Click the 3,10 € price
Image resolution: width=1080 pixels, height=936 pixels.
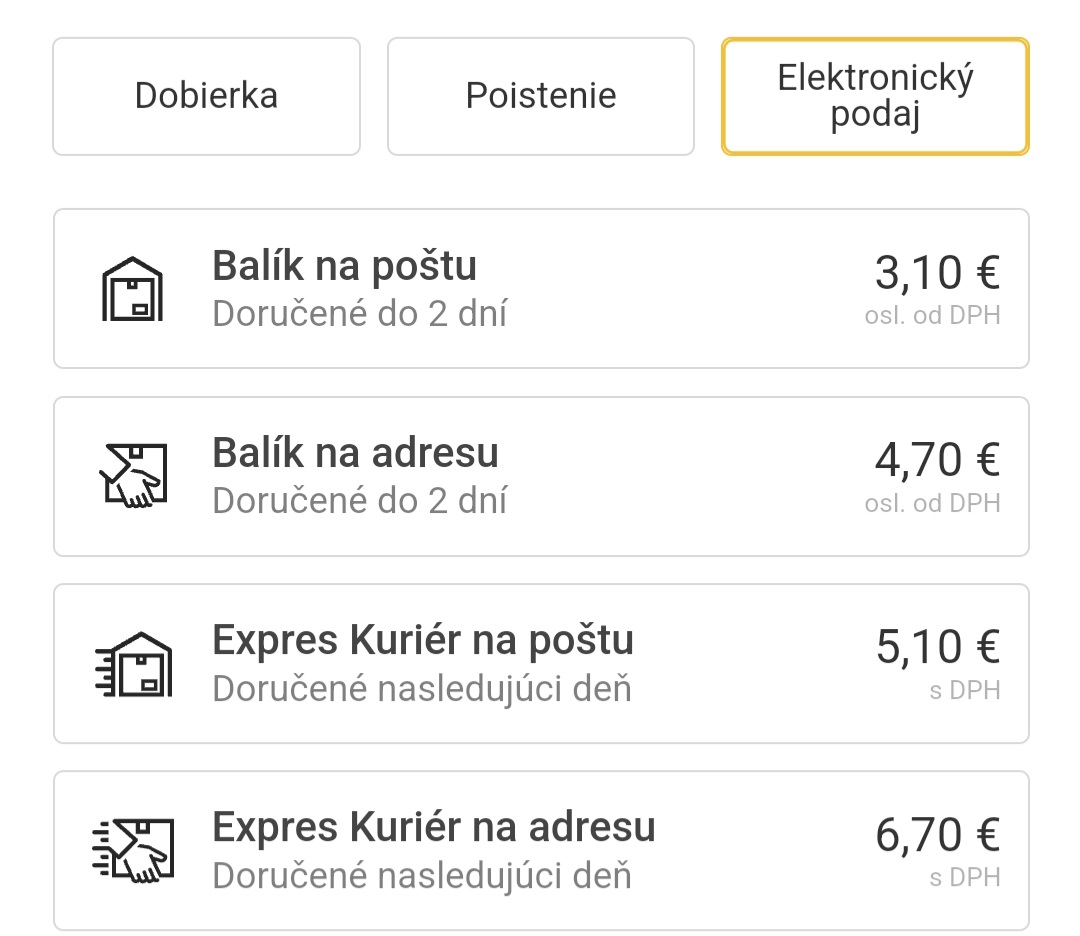[x=937, y=272]
